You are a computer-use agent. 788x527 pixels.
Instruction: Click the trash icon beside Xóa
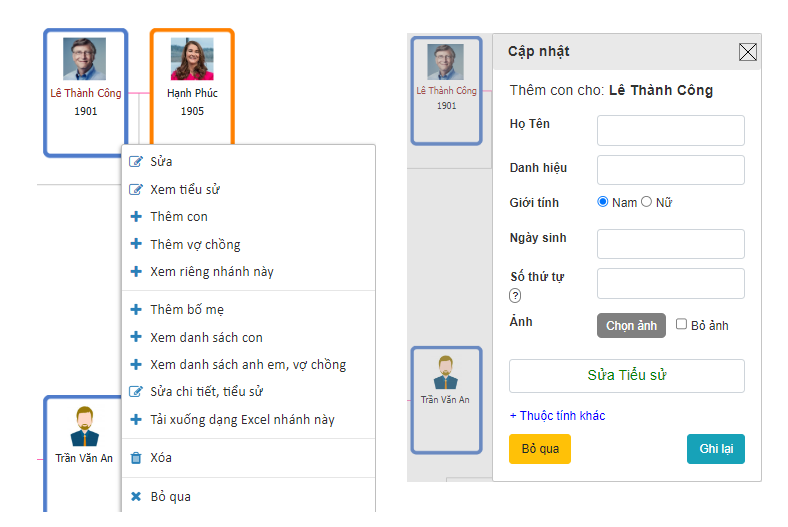pyautogui.click(x=136, y=458)
